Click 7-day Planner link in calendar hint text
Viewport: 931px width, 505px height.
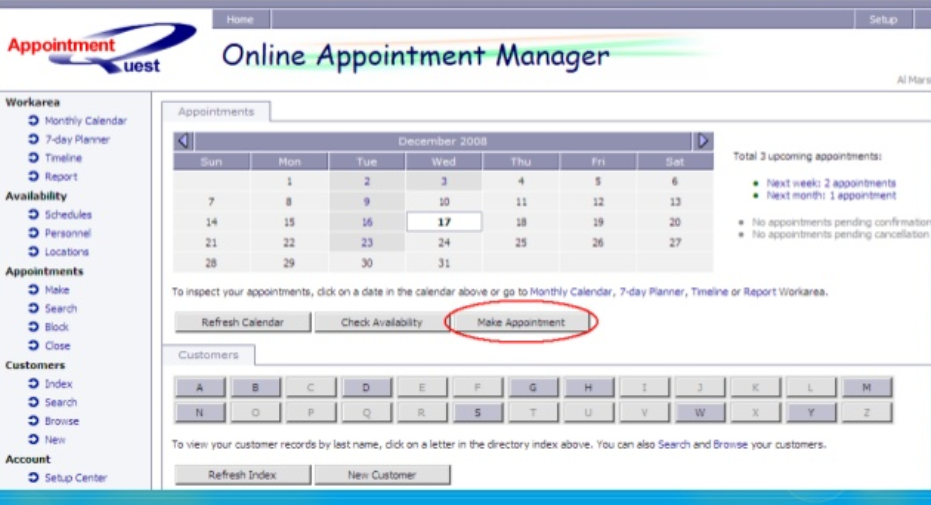651,292
